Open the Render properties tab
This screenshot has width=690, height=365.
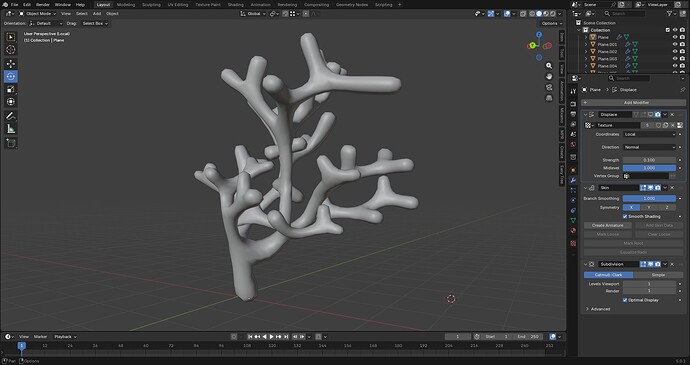(573, 104)
